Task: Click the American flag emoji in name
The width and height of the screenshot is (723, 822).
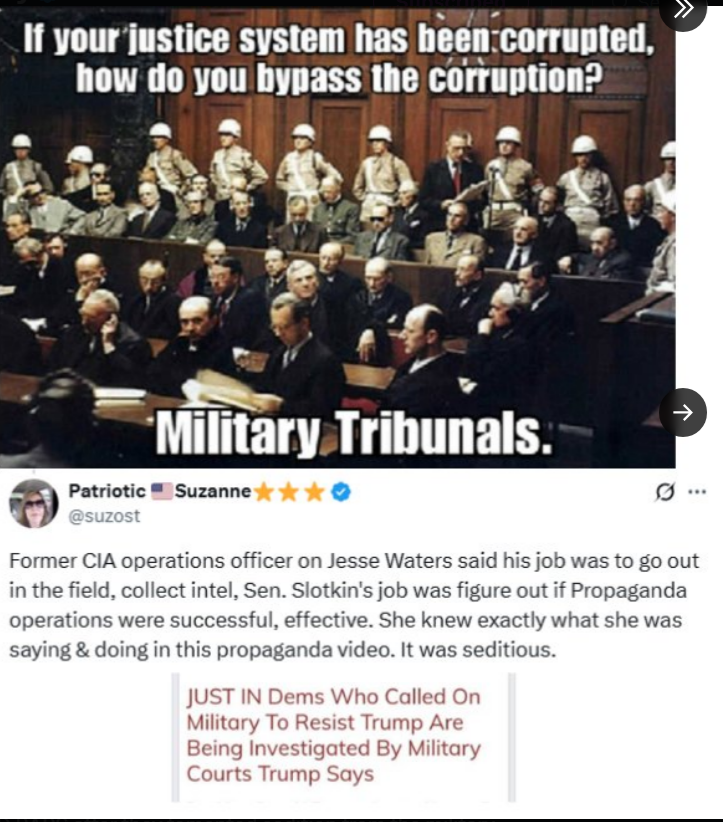Action: click(162, 491)
